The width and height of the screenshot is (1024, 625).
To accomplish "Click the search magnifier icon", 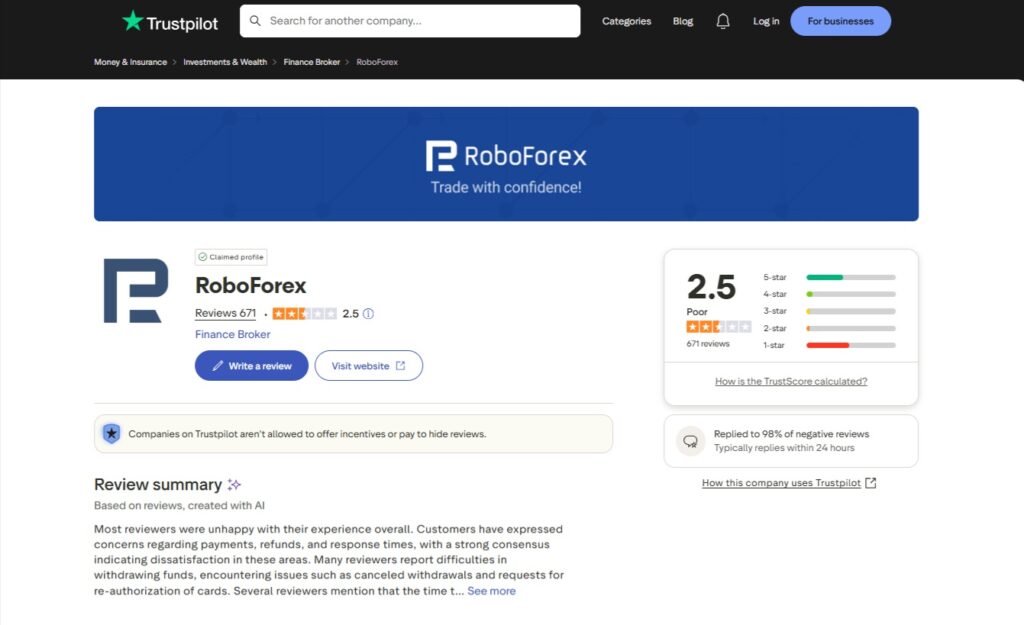I will click(255, 20).
